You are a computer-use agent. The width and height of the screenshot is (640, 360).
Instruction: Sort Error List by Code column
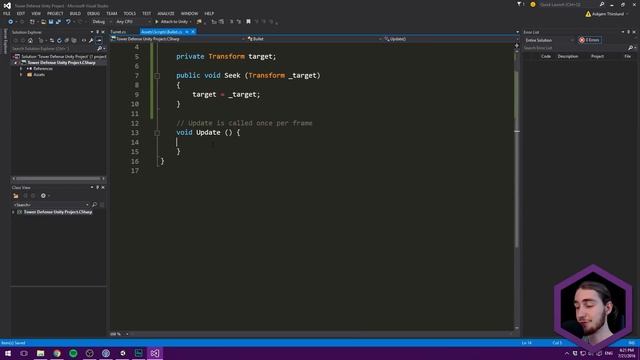pyautogui.click(x=546, y=56)
